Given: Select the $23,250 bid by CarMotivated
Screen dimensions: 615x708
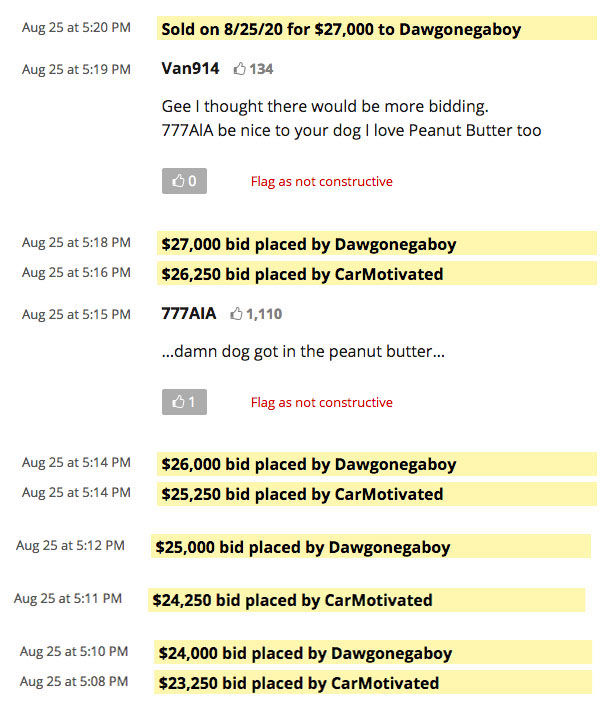Looking at the screenshot, I should 299,683.
